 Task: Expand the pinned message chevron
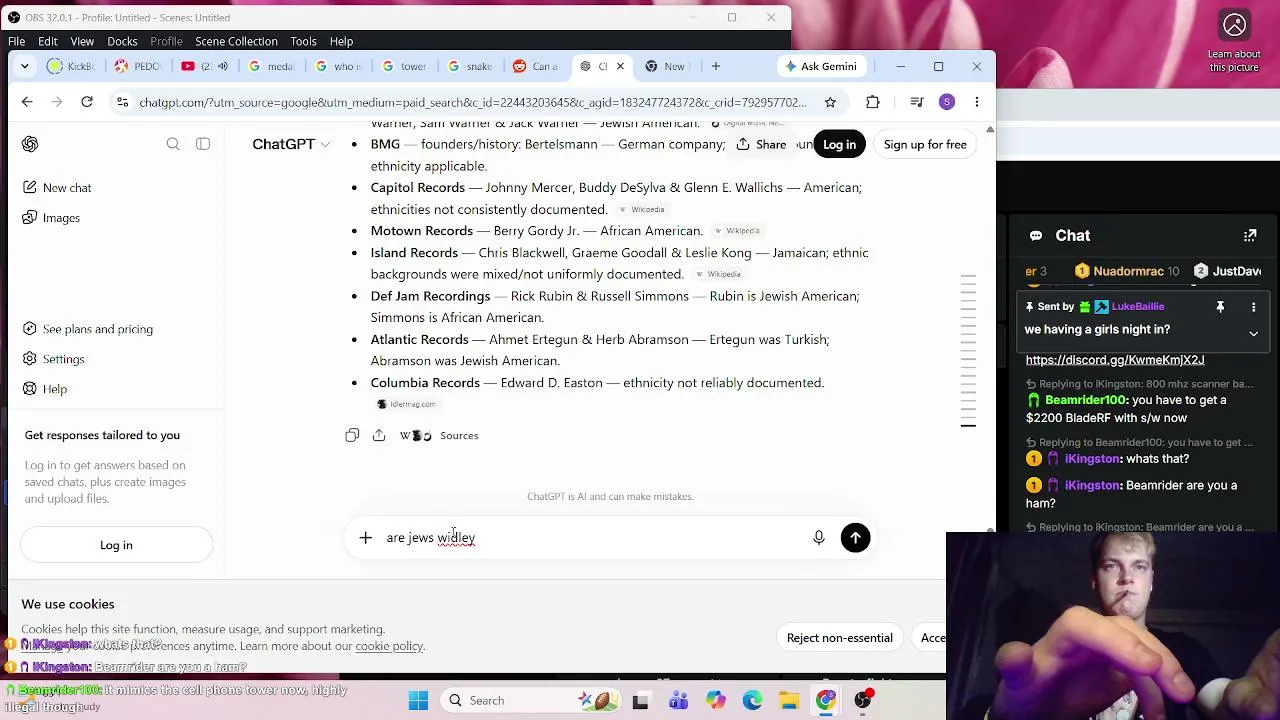[1253, 333]
